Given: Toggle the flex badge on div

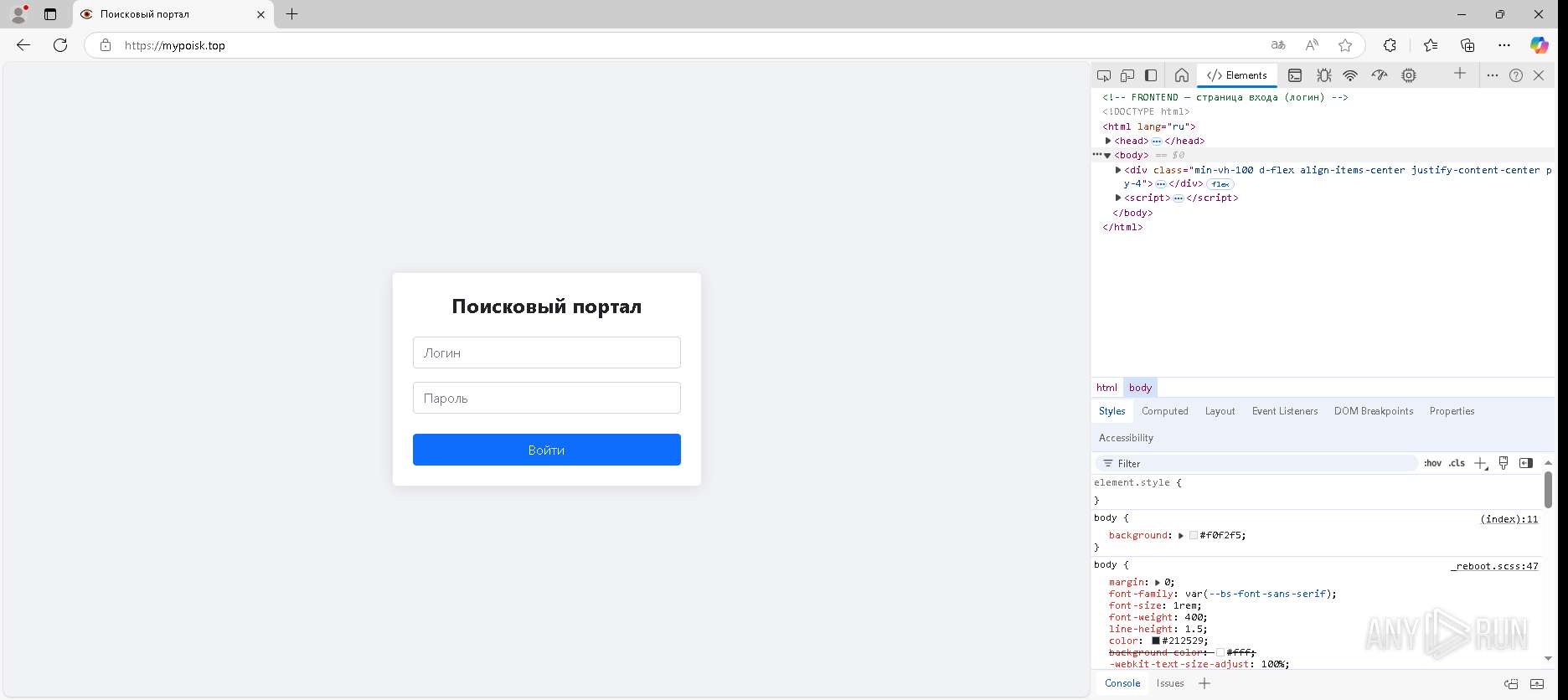Looking at the screenshot, I should click(x=1220, y=184).
